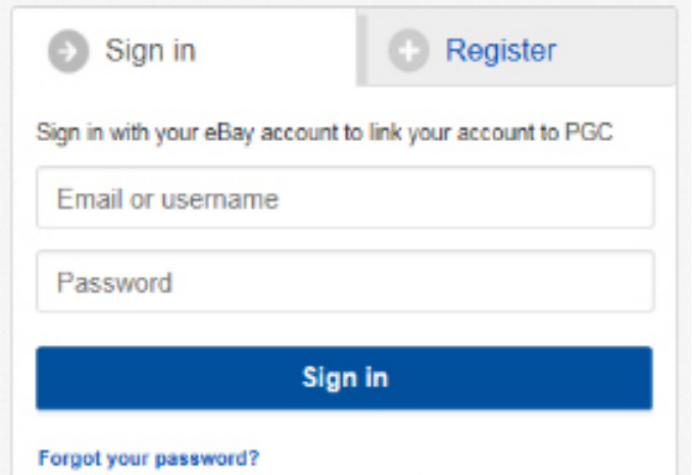Screen dimensions: 692x475
Task: Click into the Password input field
Action: [345, 281]
